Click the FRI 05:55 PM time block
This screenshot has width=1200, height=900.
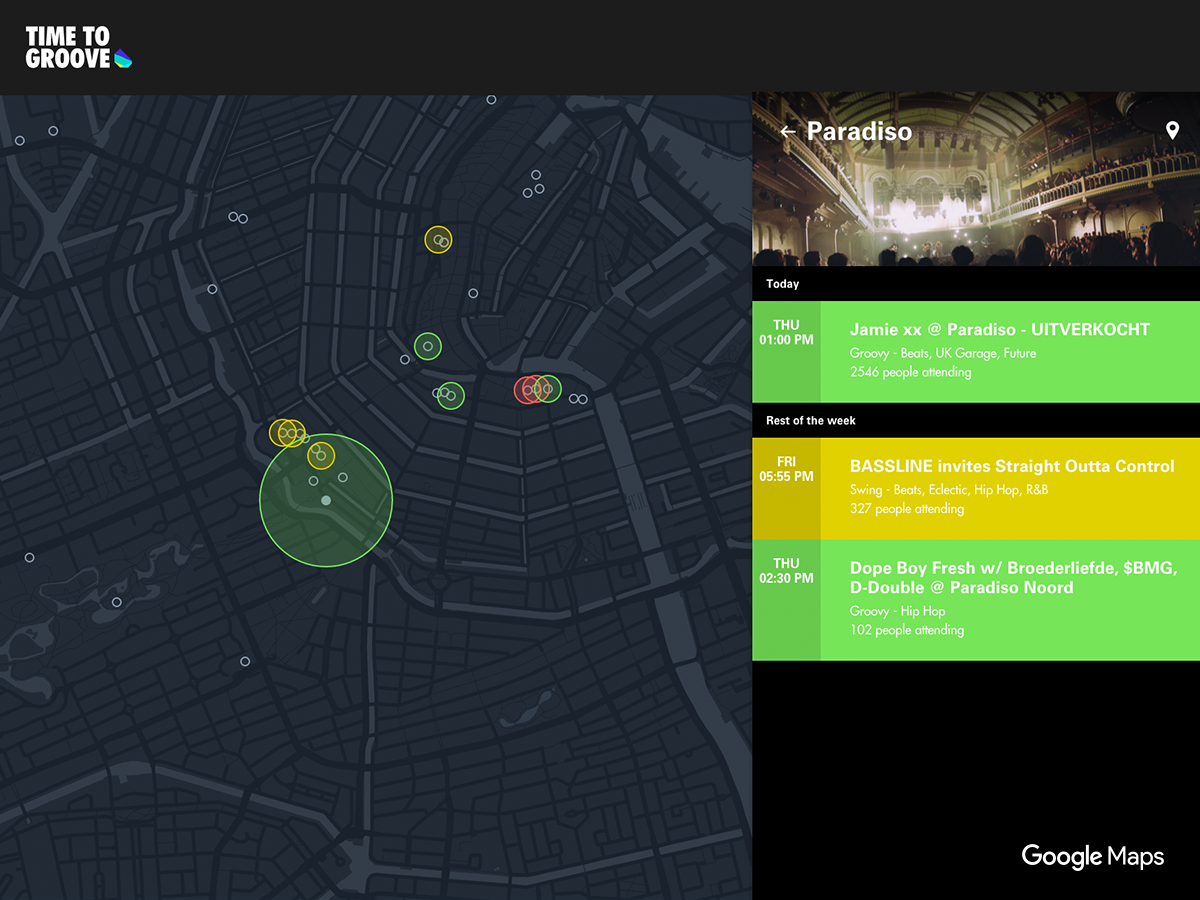point(786,489)
